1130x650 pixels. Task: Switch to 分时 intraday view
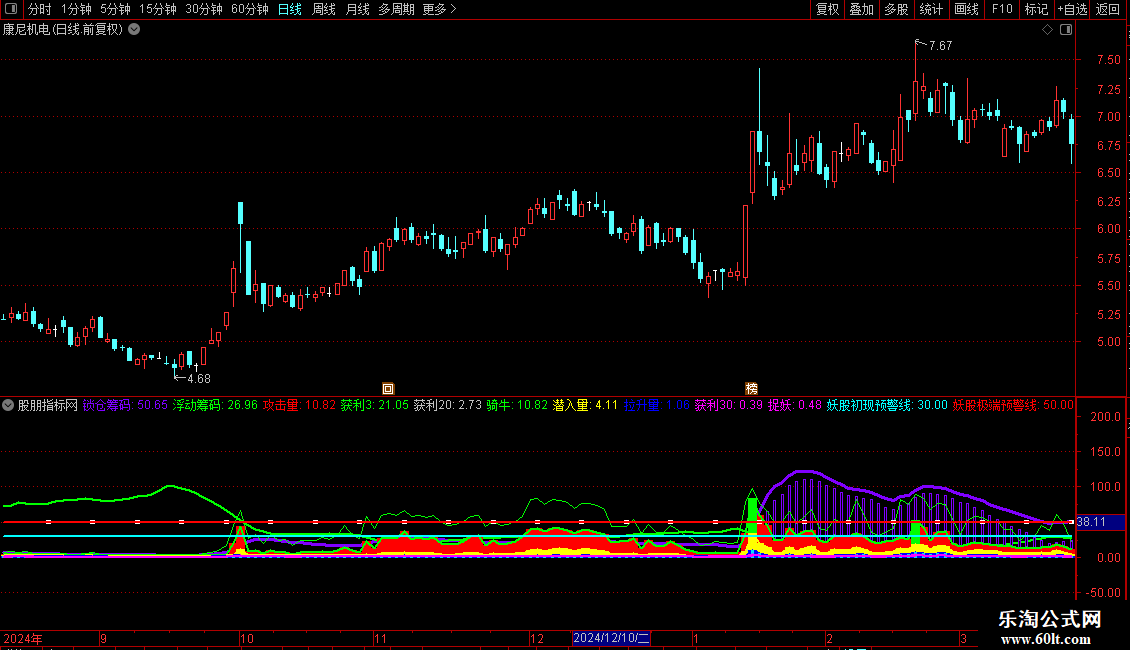(40, 9)
